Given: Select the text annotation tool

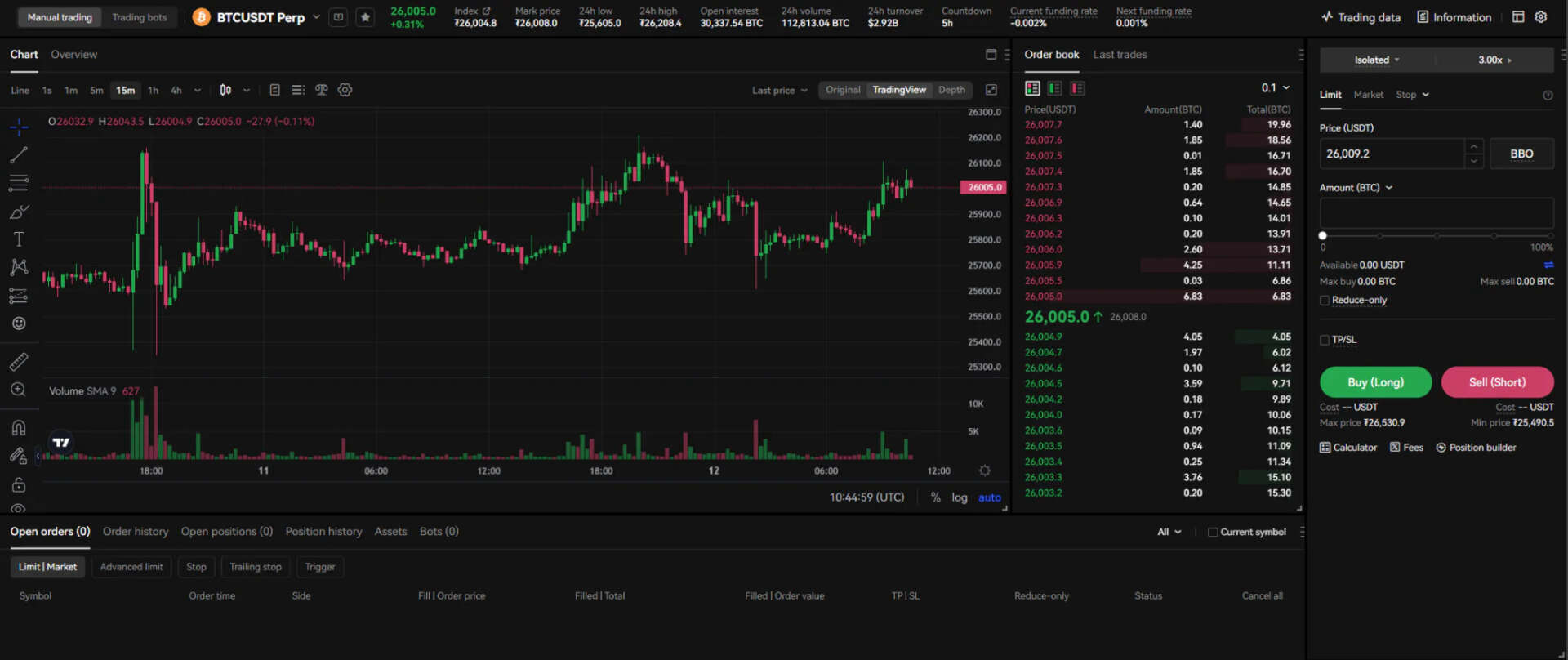Looking at the screenshot, I should tap(19, 239).
